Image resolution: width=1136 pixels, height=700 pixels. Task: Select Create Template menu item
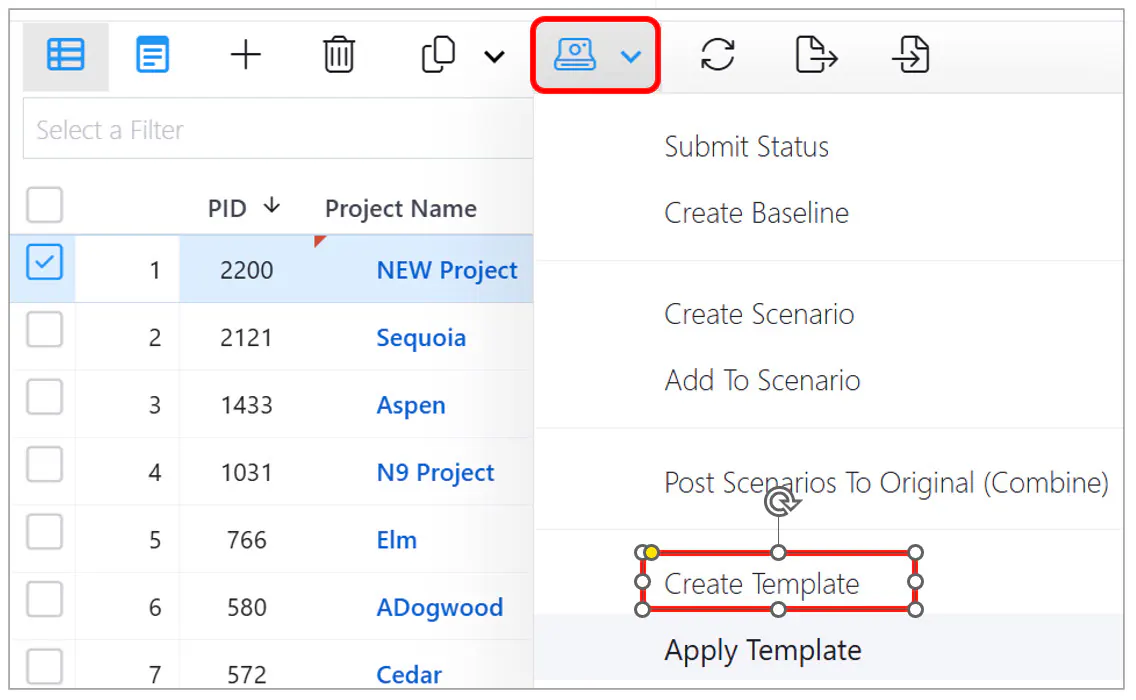point(761,584)
